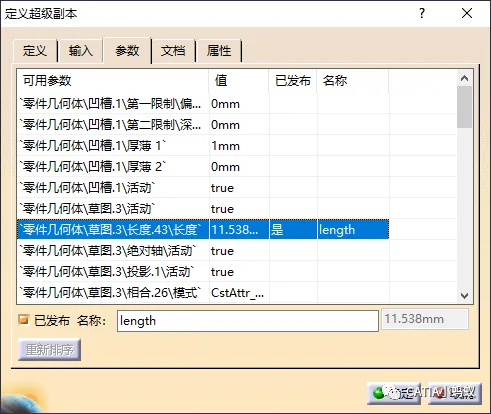The width and height of the screenshot is (491, 414).
Task: Switch to the 定义 tab
Action: point(35,51)
